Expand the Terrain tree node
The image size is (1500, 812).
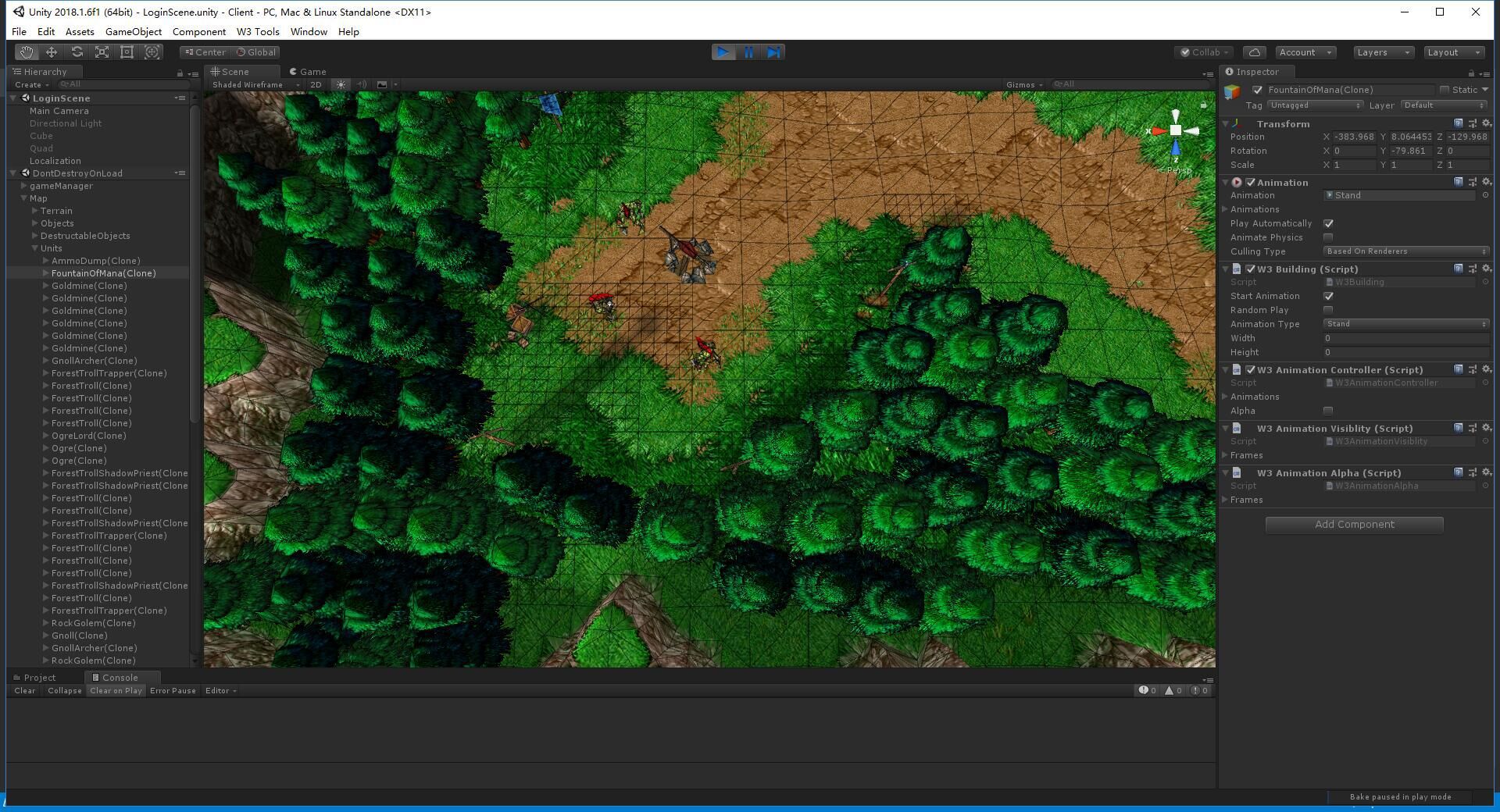pos(35,211)
